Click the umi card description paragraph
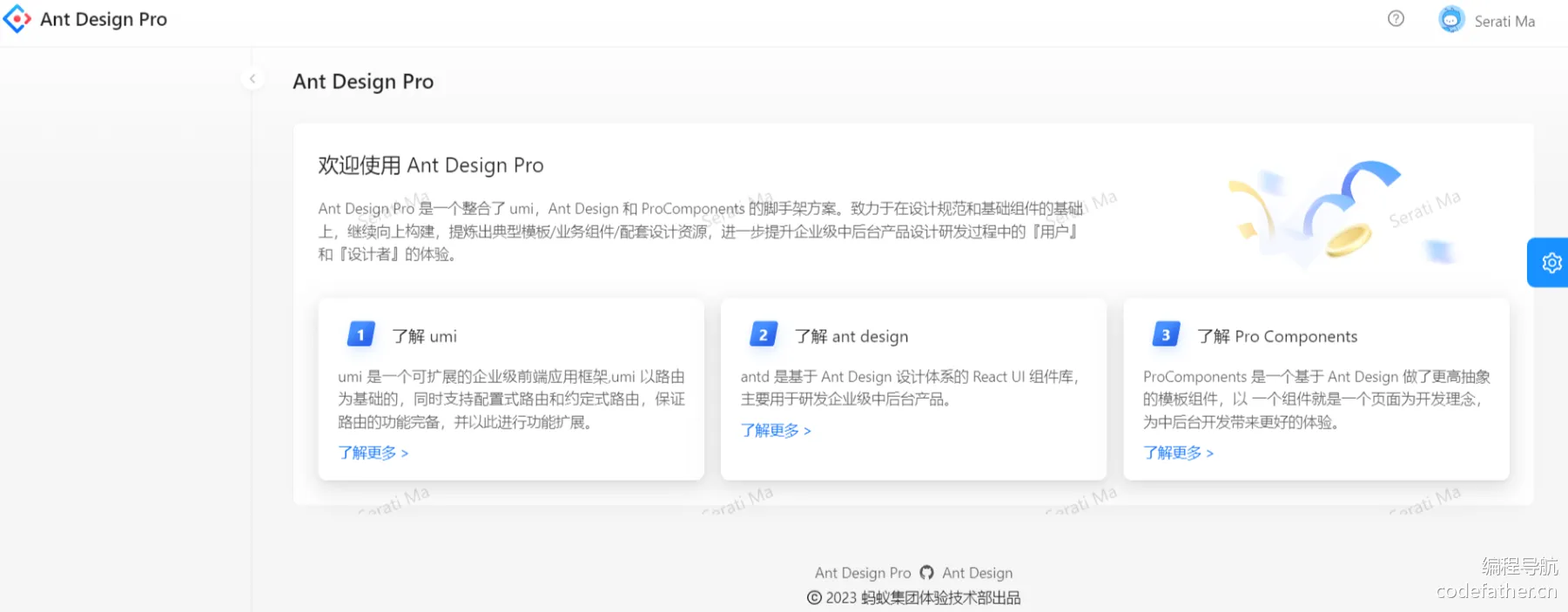Viewport: 1568px width, 612px height. 512,400
